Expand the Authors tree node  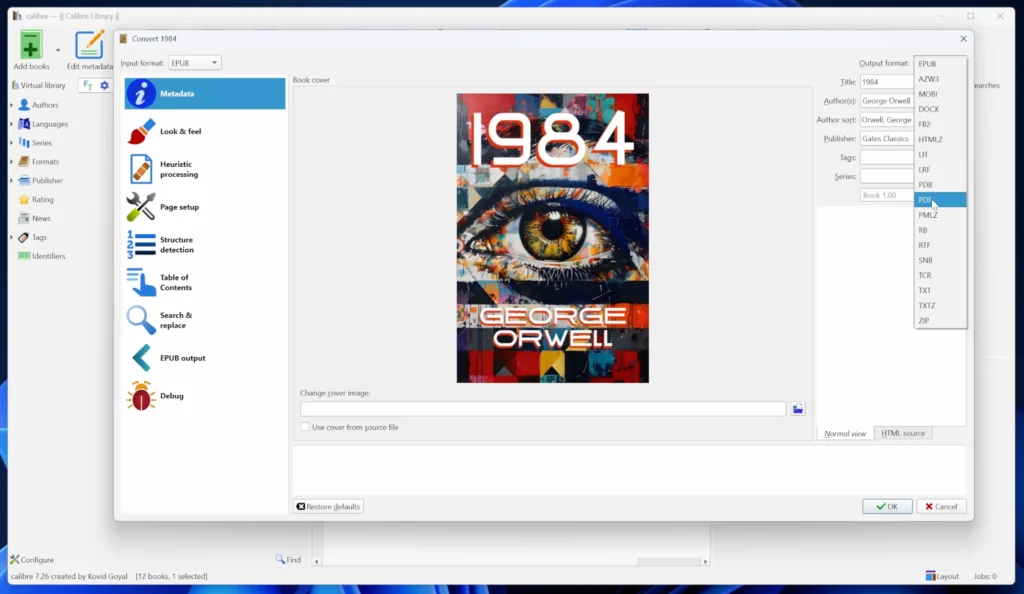[x=11, y=104]
